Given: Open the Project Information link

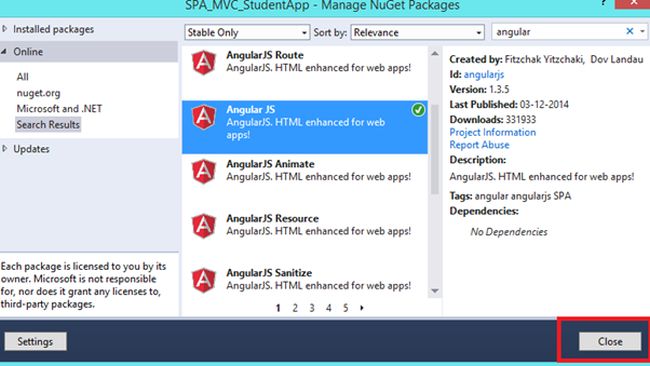Looking at the screenshot, I should tap(492, 132).
